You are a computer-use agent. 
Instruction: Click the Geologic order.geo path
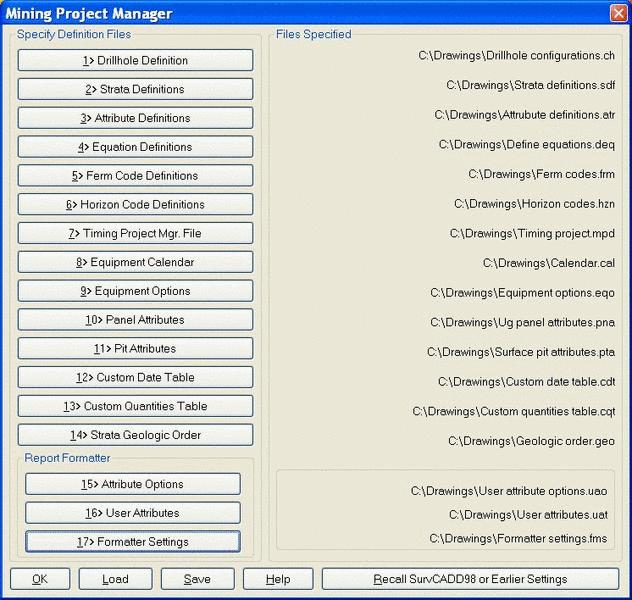(531, 441)
